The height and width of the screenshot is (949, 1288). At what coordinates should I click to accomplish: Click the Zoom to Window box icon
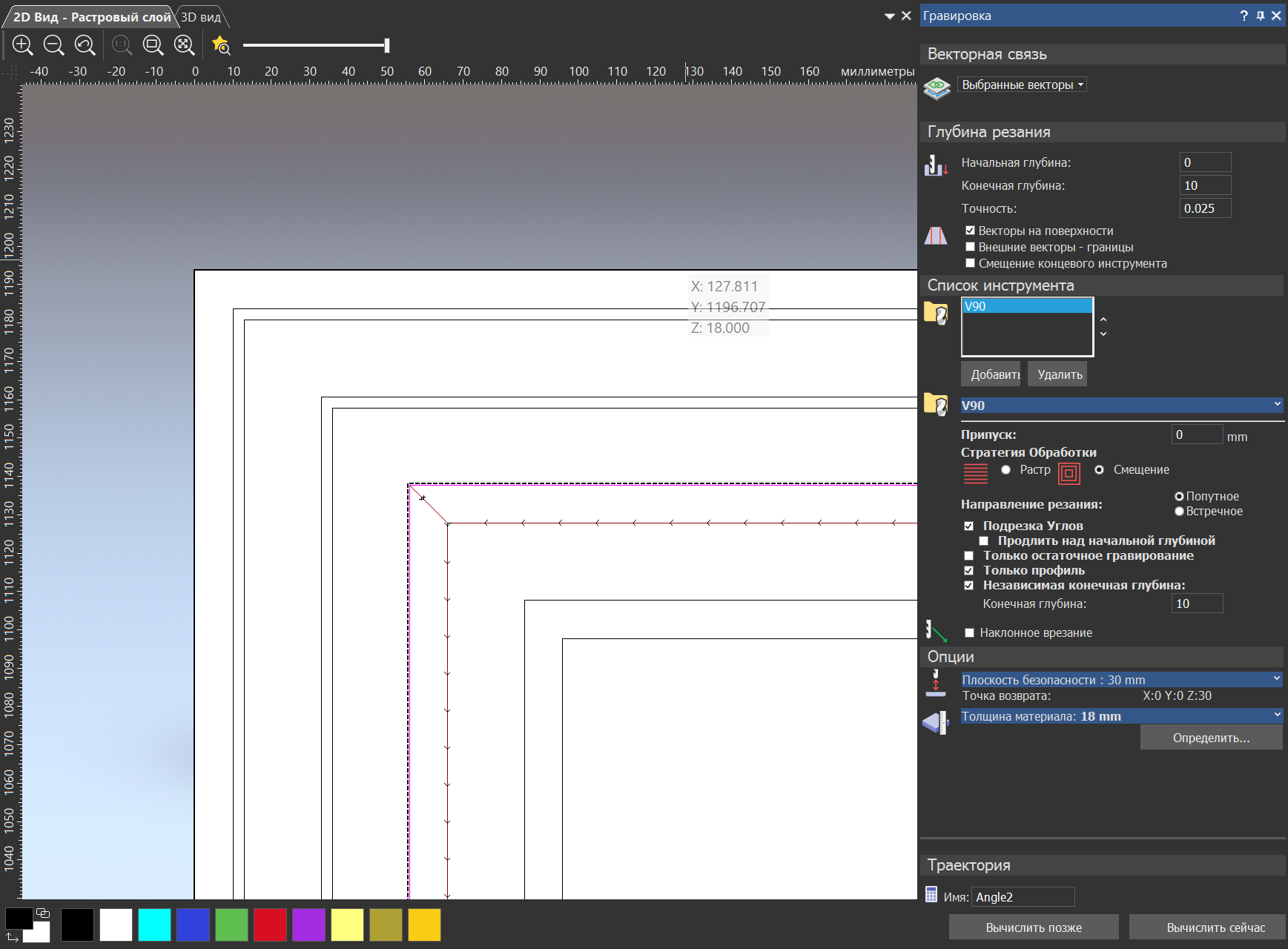153,45
